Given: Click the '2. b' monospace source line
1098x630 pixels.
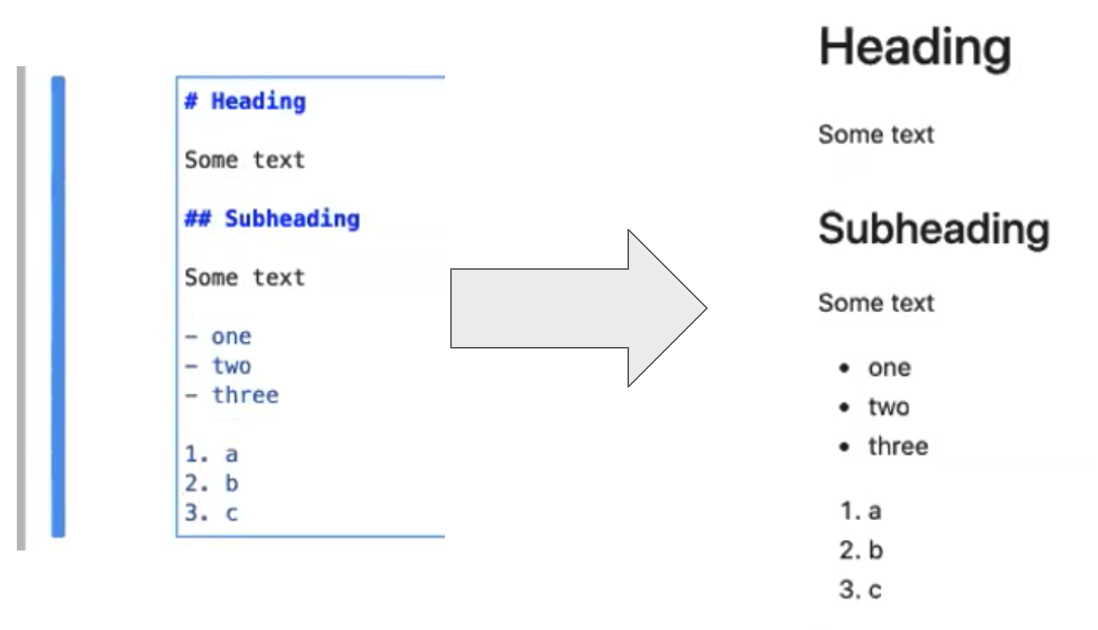Looking at the screenshot, I should pyautogui.click(x=212, y=484).
